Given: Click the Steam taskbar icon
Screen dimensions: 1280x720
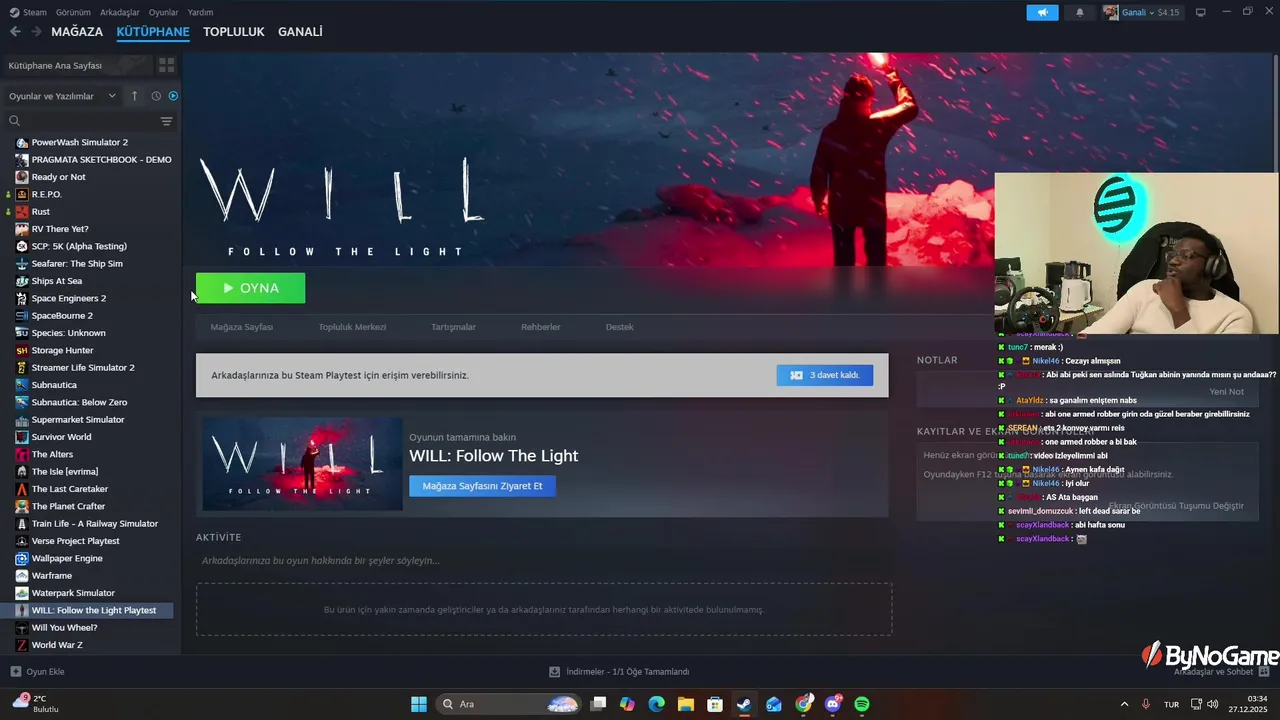Looking at the screenshot, I should (744, 704).
